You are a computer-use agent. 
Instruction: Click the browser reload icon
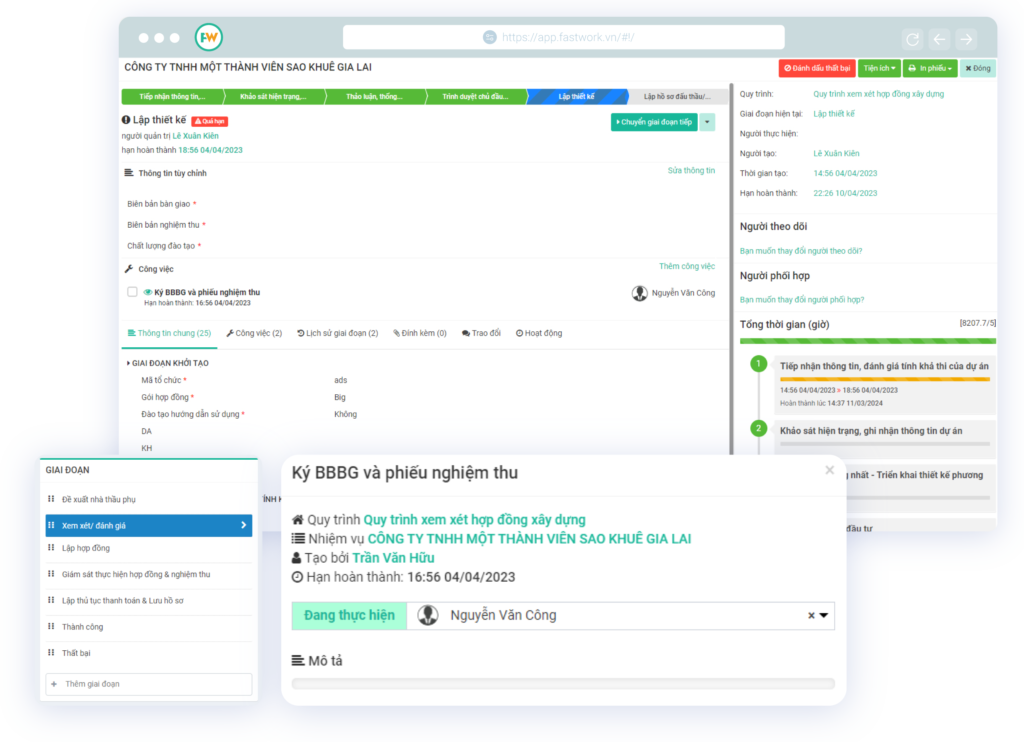912,39
